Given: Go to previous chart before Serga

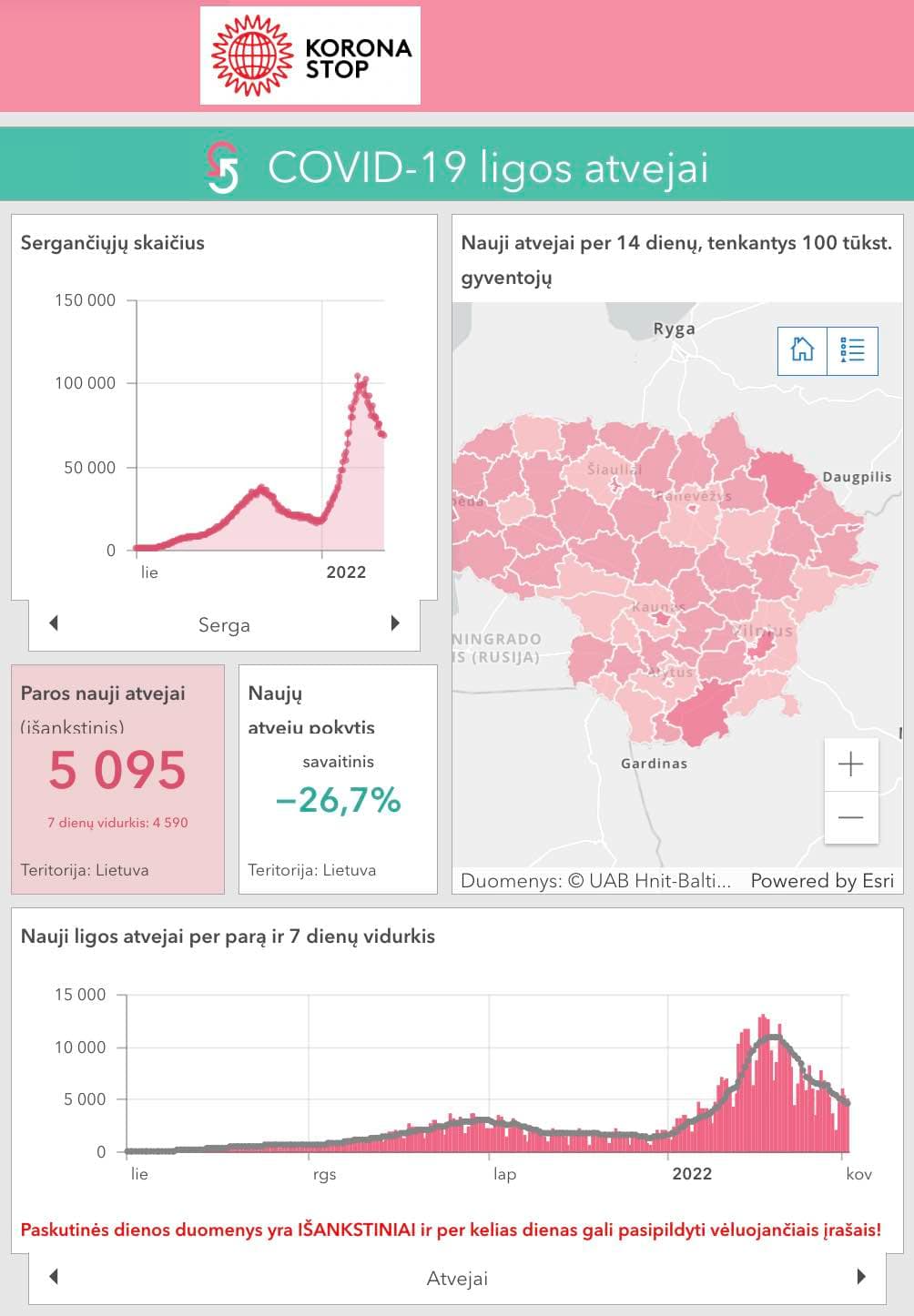Looking at the screenshot, I should click(54, 623).
